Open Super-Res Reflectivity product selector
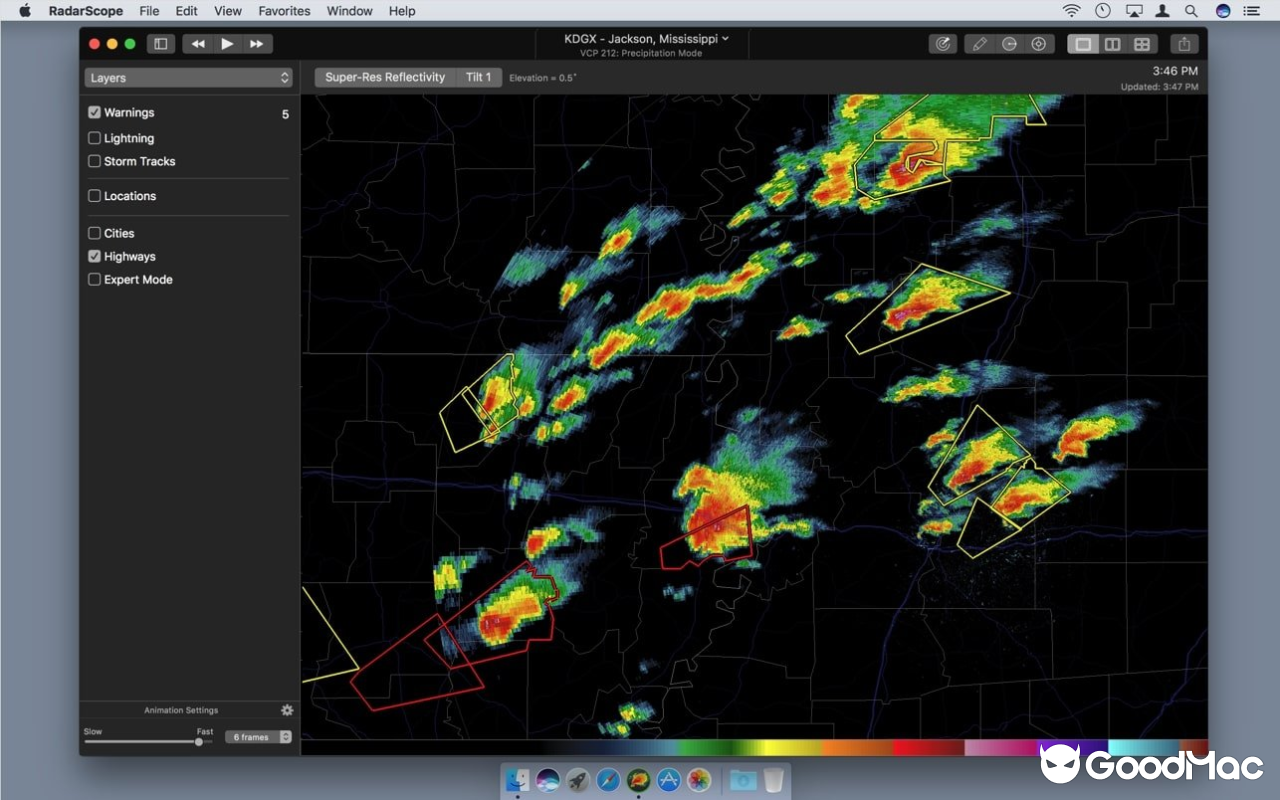 click(x=385, y=77)
